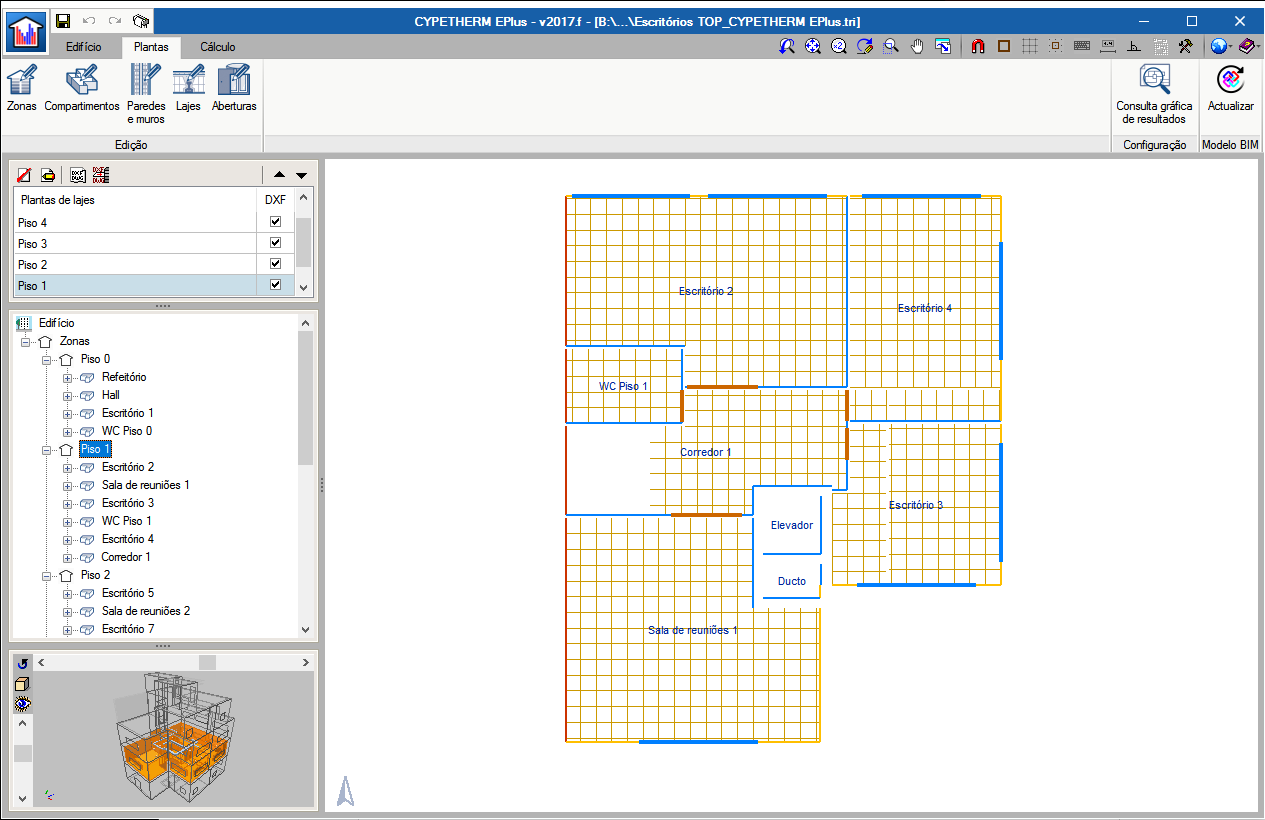Collapse the Zonas tree node
The height and width of the screenshot is (820, 1265).
[25, 342]
